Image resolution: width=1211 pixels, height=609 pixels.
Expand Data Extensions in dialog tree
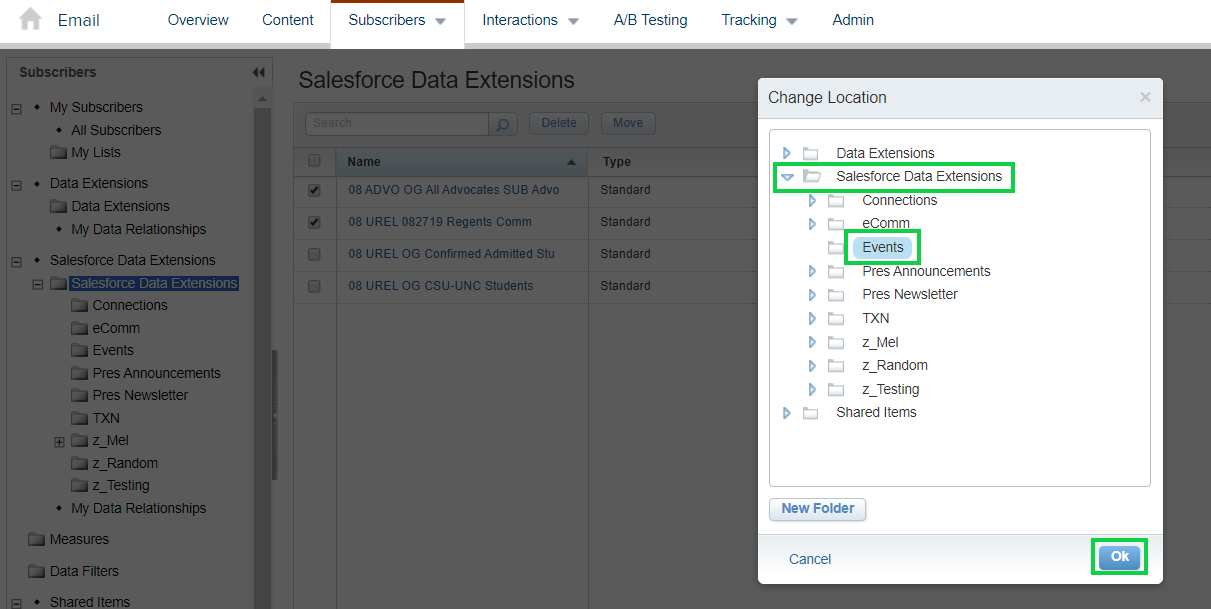tap(786, 153)
